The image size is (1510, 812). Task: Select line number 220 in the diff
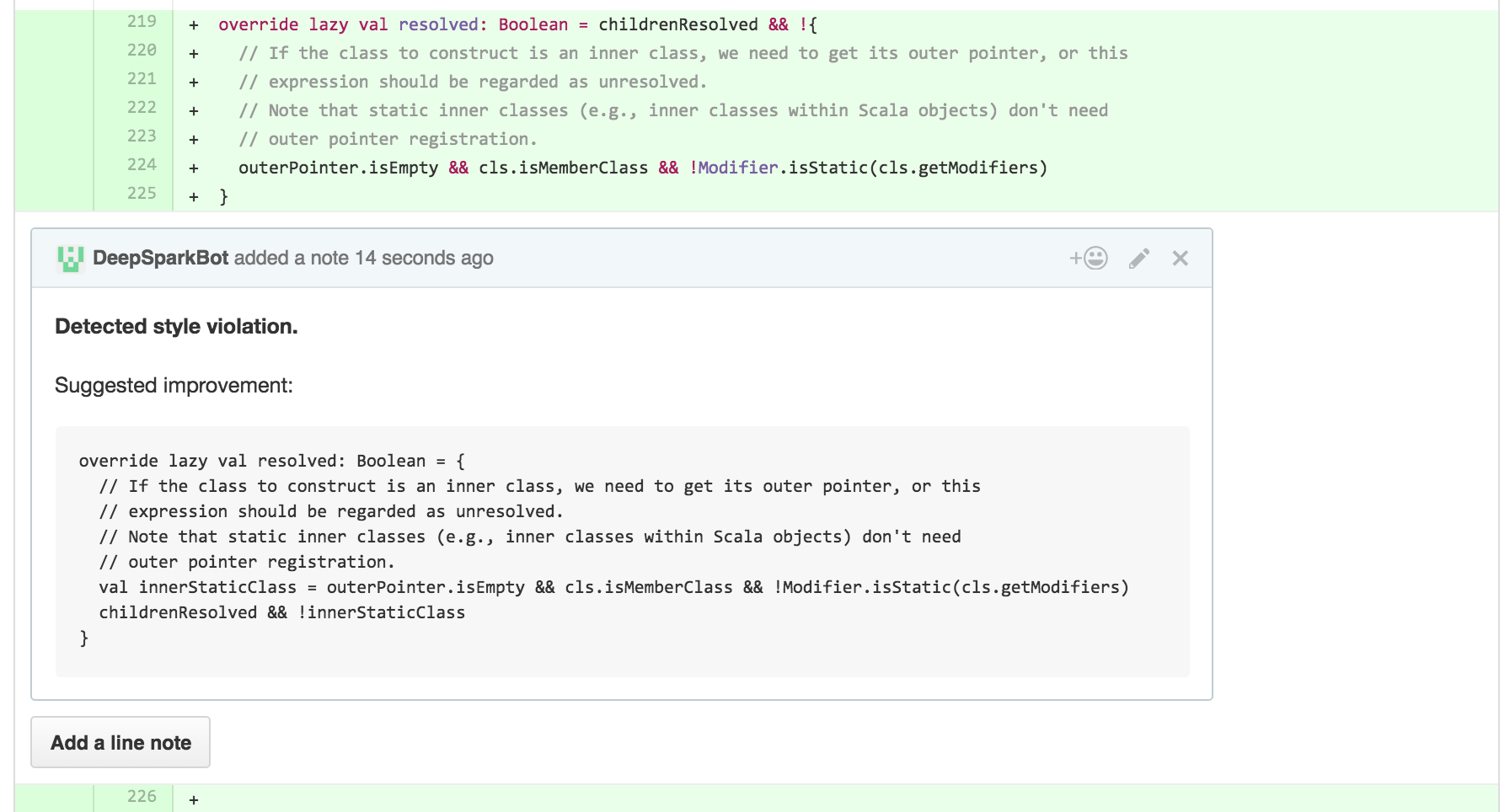click(x=142, y=51)
